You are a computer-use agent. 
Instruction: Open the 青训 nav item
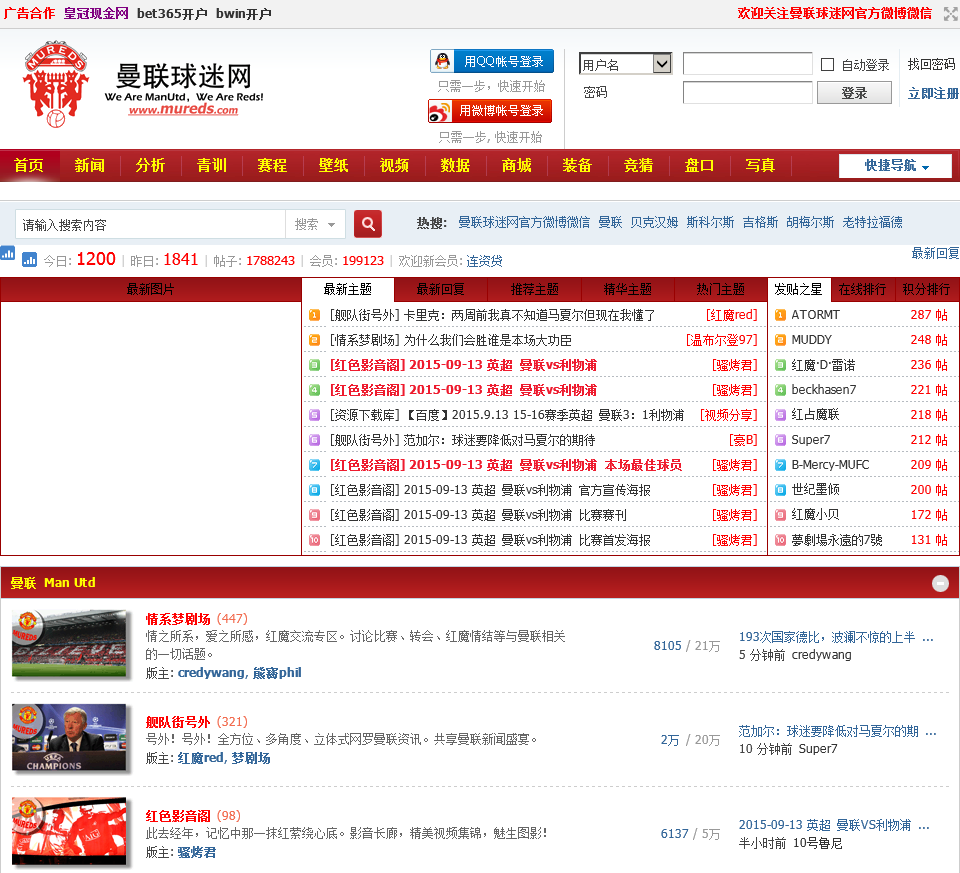[212, 165]
